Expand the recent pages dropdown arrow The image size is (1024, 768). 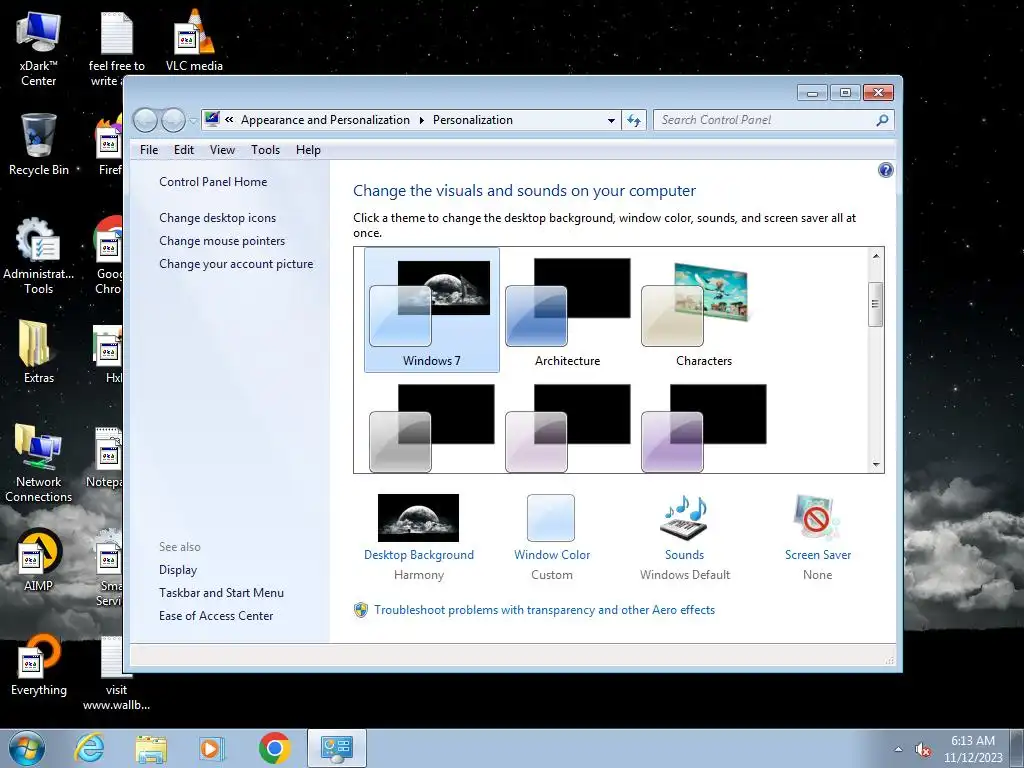pos(193,121)
